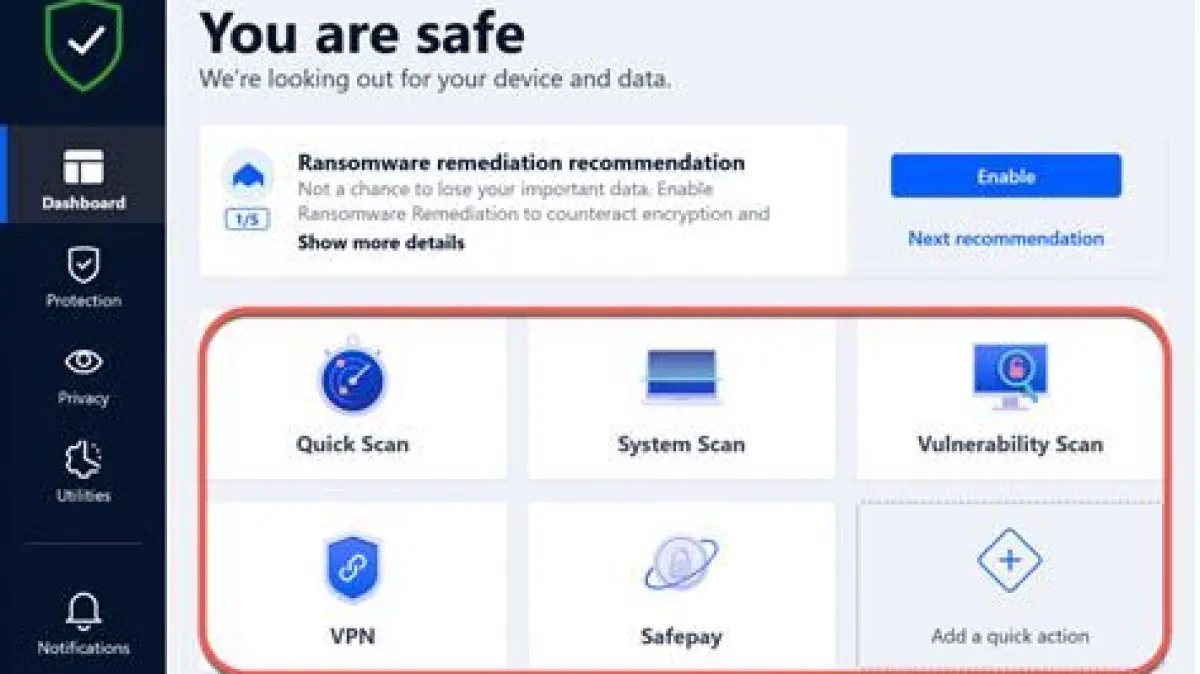
Task: Click the ransomware recommendation icon
Action: coord(246,177)
